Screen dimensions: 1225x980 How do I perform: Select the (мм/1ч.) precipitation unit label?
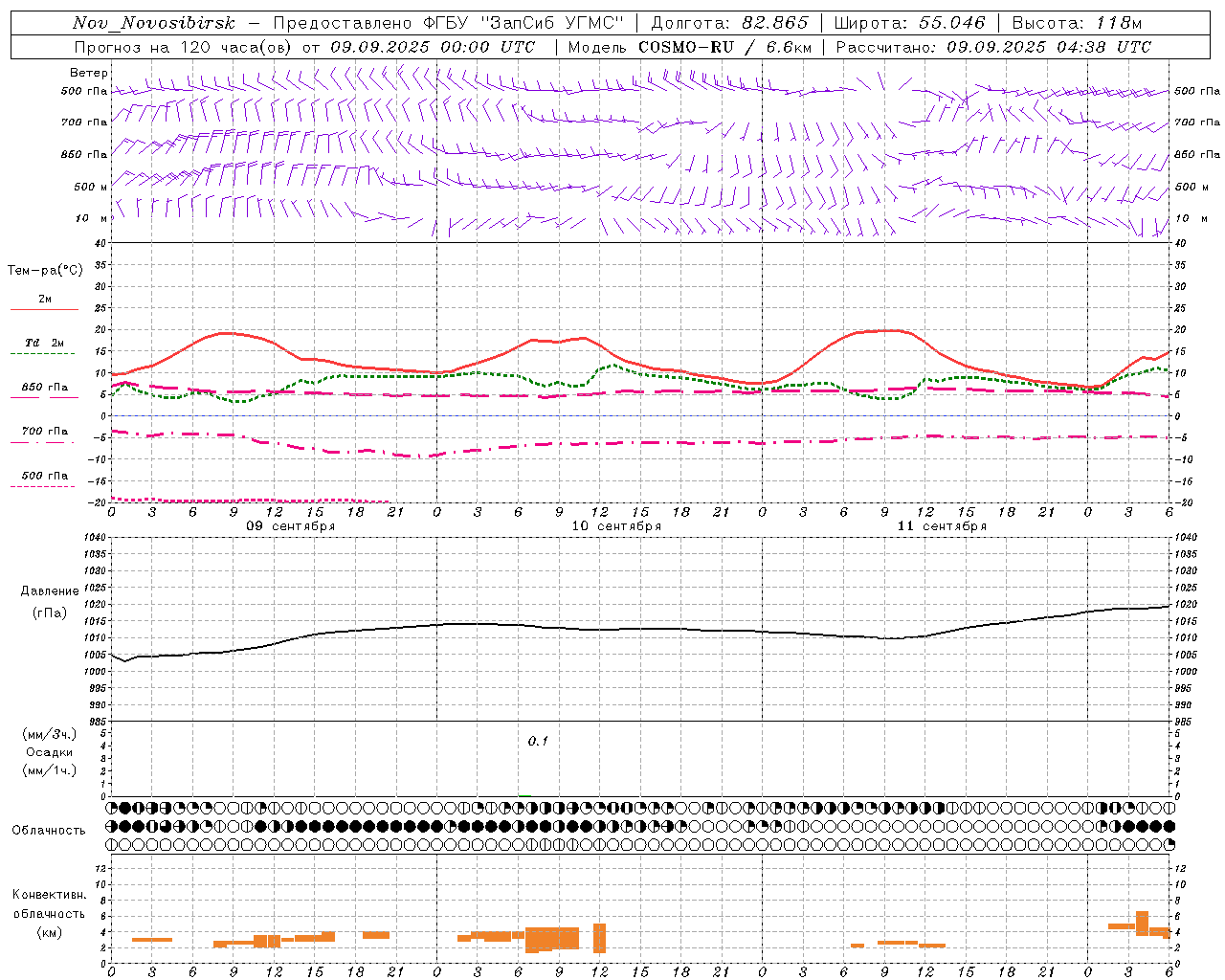pyautogui.click(x=50, y=770)
